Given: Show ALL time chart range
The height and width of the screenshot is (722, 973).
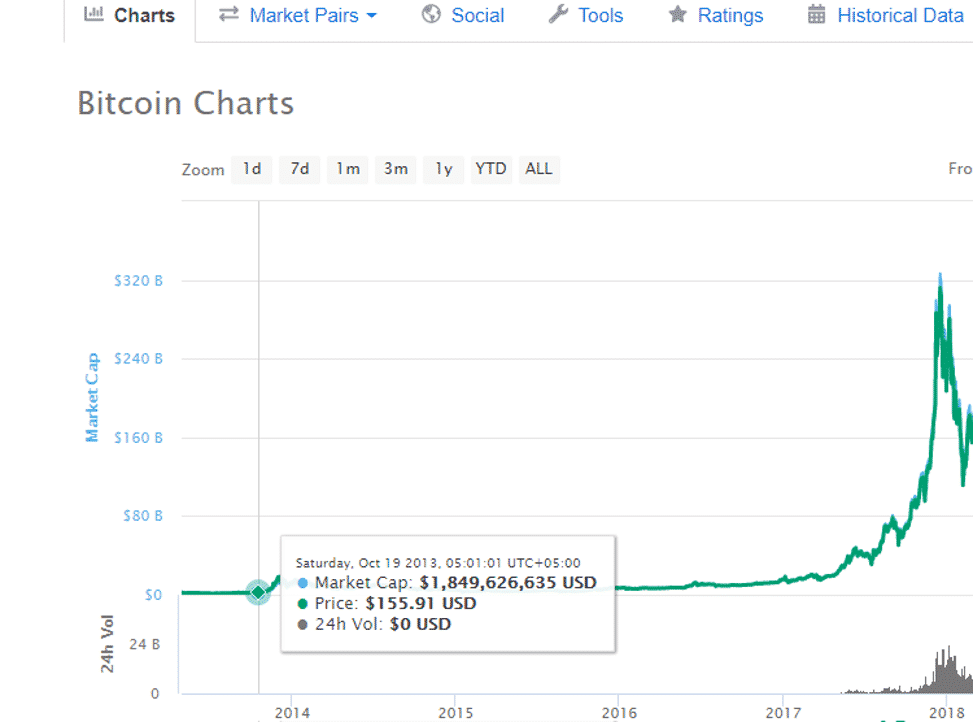Looking at the screenshot, I should [x=539, y=169].
